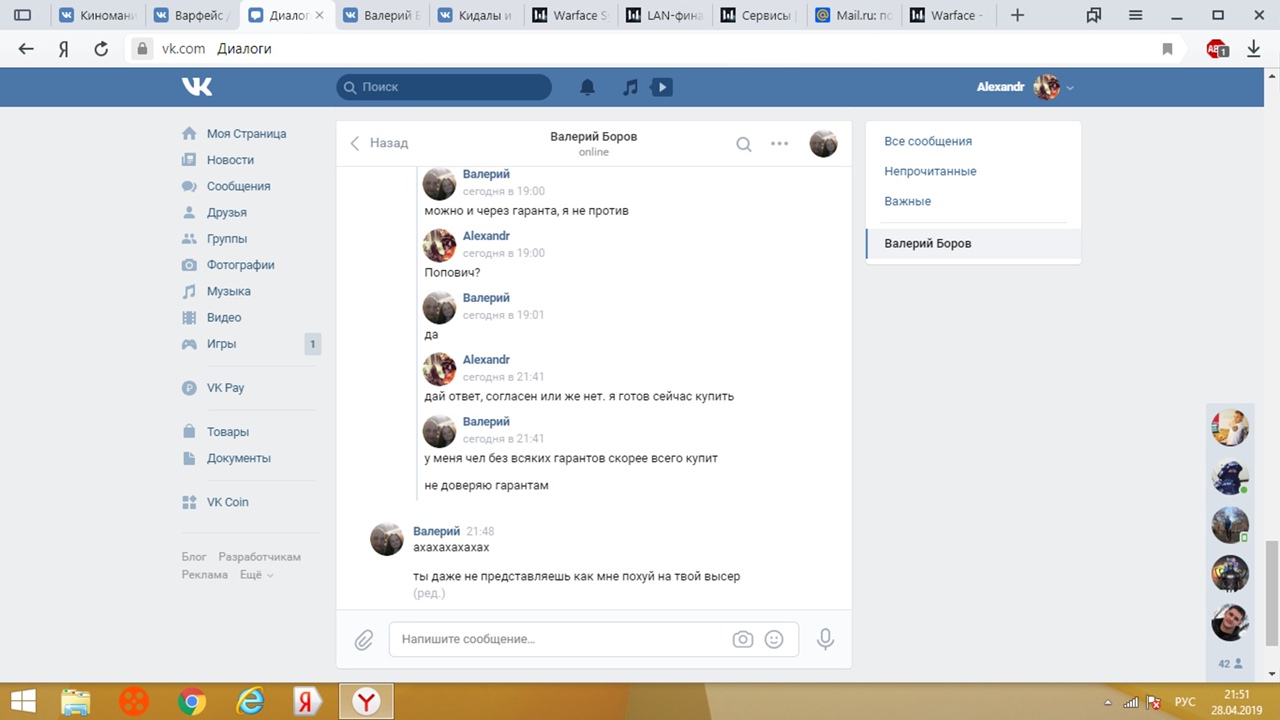Open the three-dot conversation actions menu
This screenshot has width=1280, height=720.
pos(780,144)
